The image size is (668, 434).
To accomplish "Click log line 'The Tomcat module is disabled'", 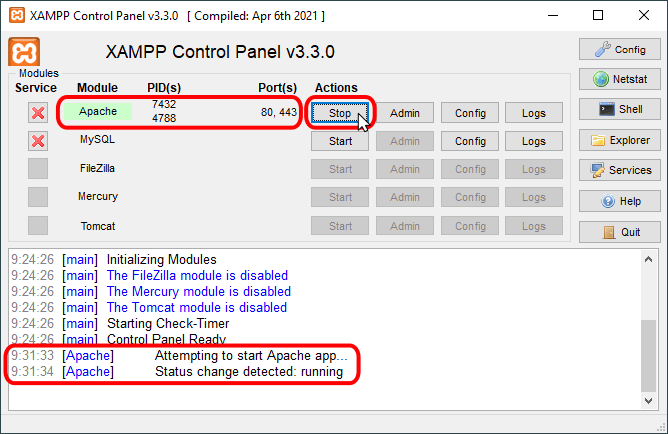I will 197,308.
